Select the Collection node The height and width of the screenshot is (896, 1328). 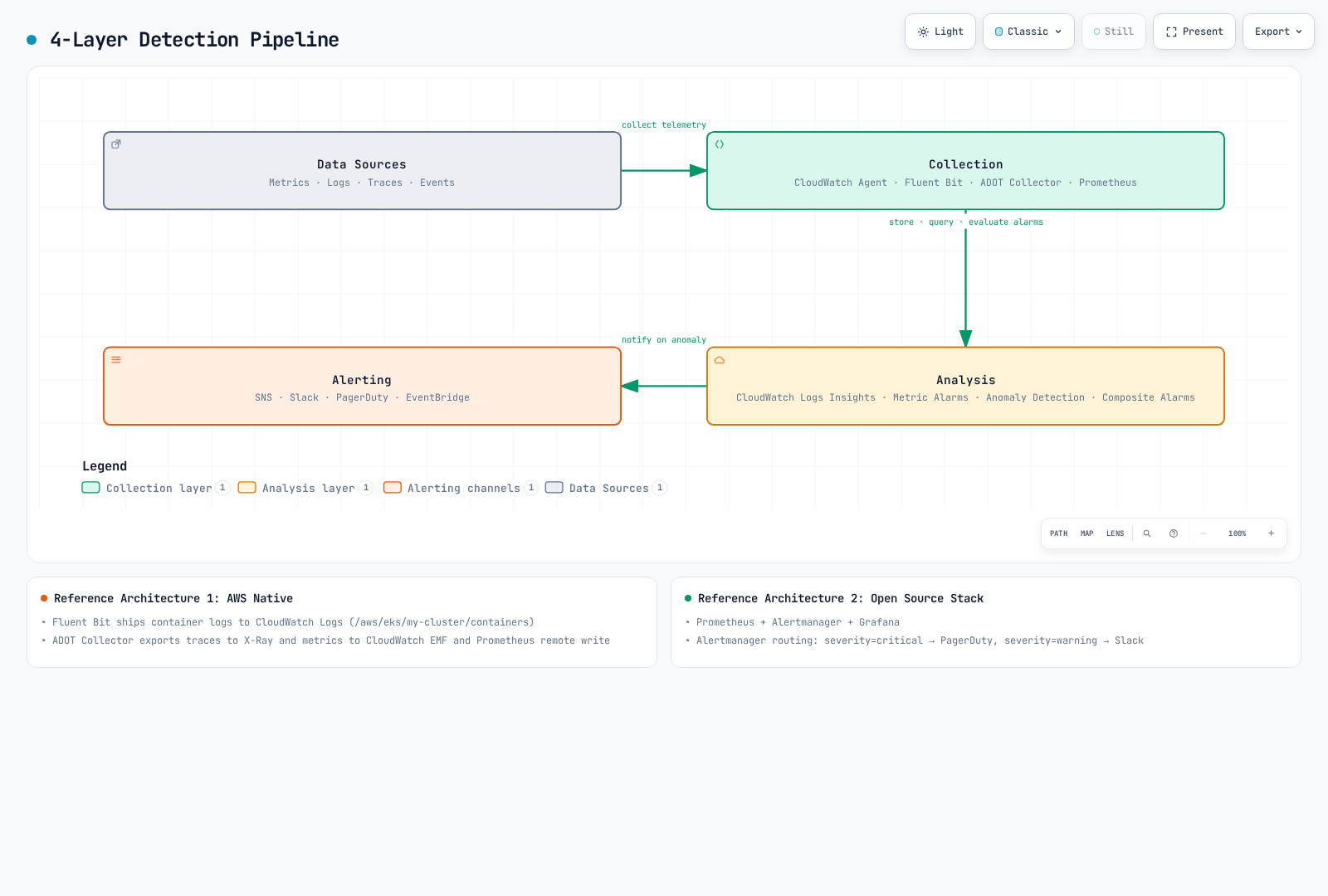(965, 171)
